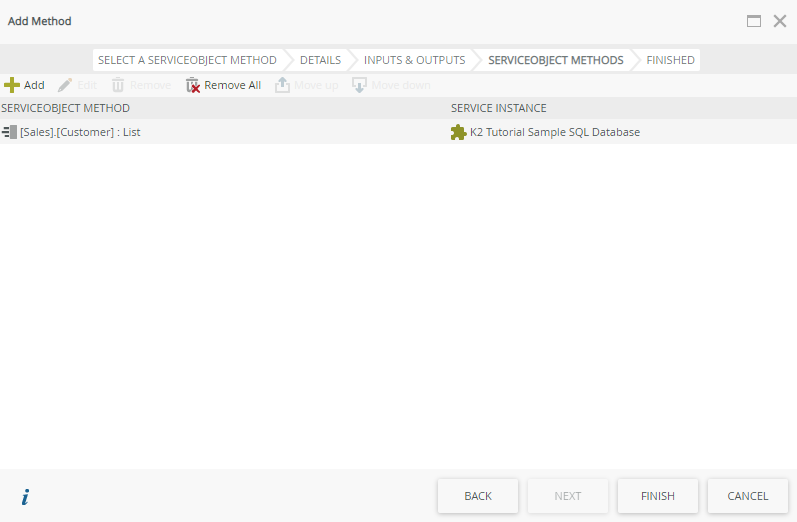Select the [Sales].[Customer] : List row

398,132
